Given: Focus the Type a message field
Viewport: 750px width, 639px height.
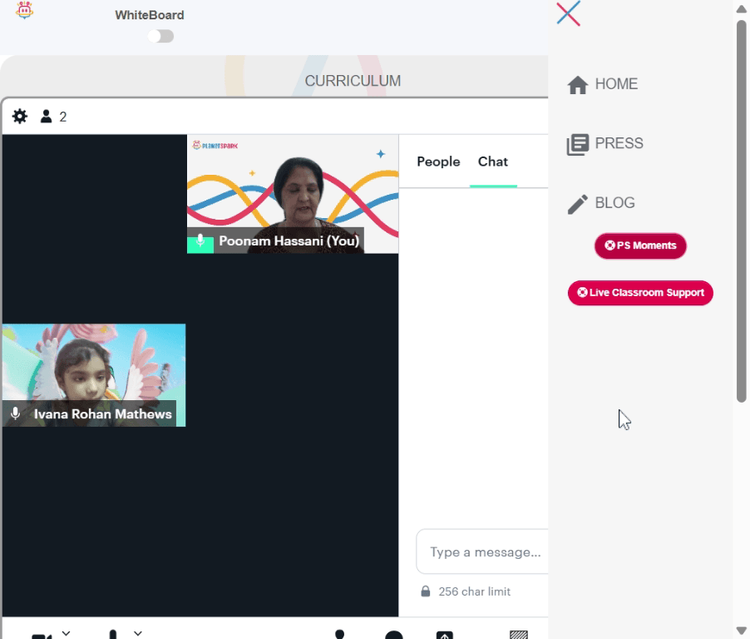Looking at the screenshot, I should point(482,551).
